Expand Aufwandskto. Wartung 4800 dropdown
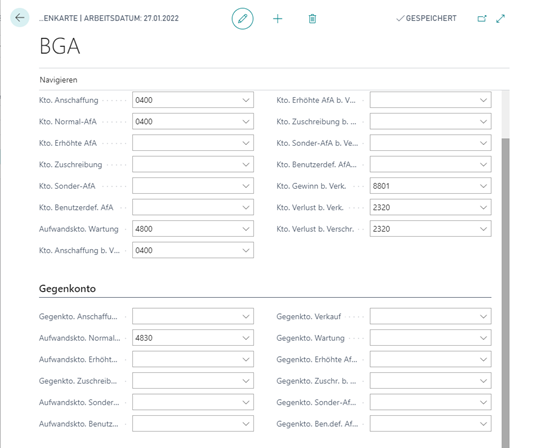The image size is (548, 448). [x=246, y=229]
